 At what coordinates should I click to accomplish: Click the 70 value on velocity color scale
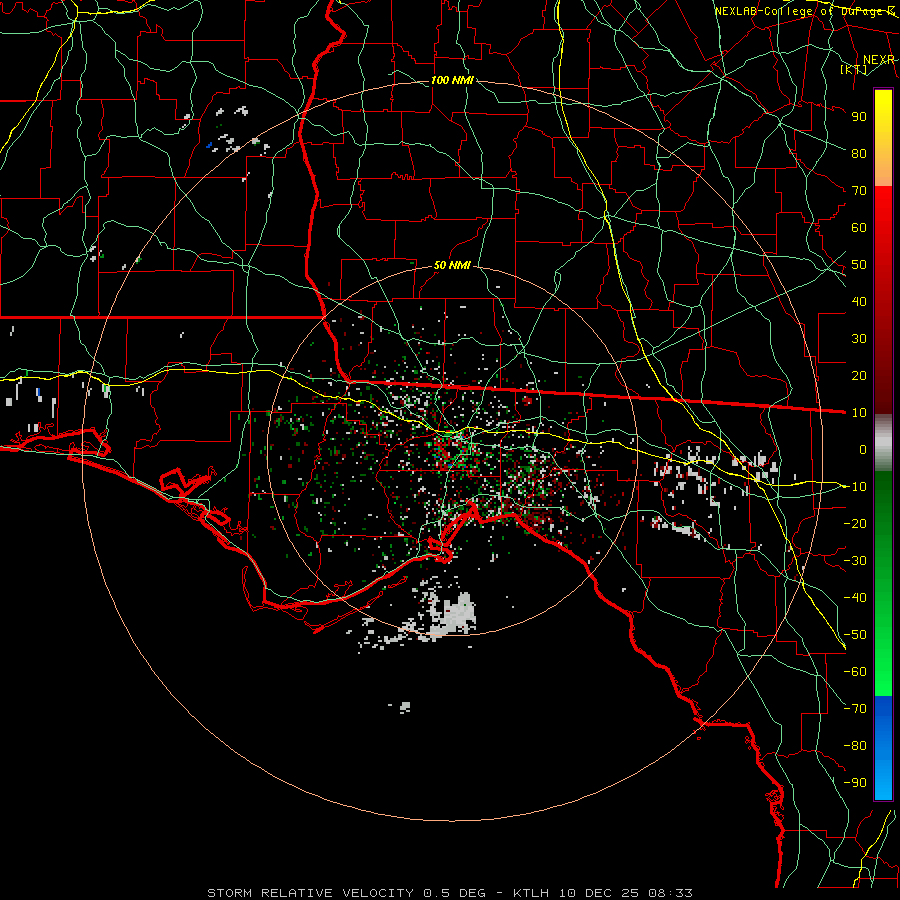[859, 191]
